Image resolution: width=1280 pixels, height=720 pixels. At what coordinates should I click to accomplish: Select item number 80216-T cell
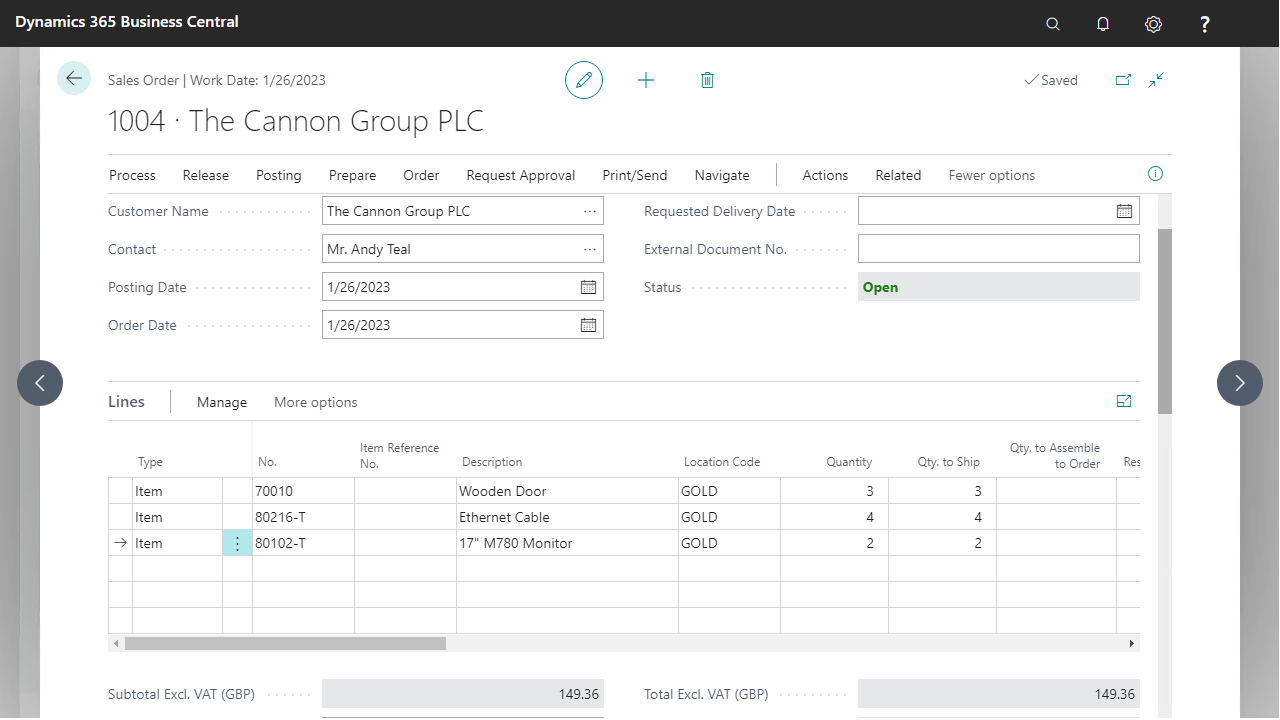[x=304, y=517]
